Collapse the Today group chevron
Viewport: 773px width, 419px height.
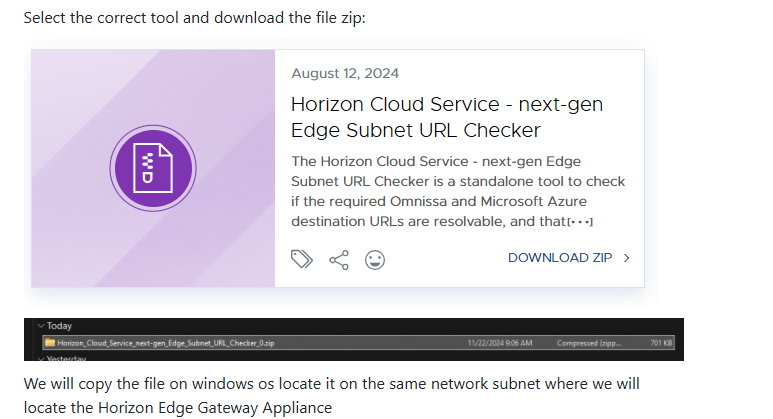[41, 326]
